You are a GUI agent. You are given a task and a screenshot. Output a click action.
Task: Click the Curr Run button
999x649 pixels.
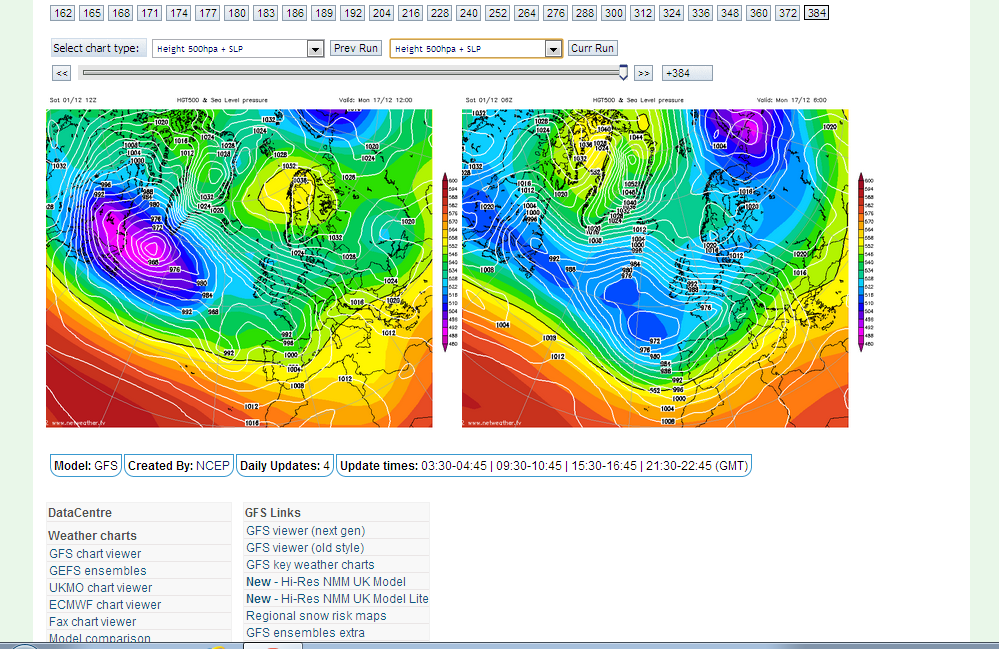pyautogui.click(x=593, y=48)
